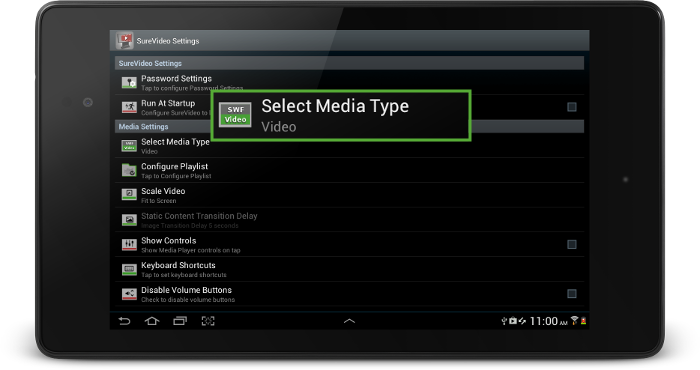Expand the up chevron in navigation bar
Viewport: 700px width, 370px height.
click(350, 321)
